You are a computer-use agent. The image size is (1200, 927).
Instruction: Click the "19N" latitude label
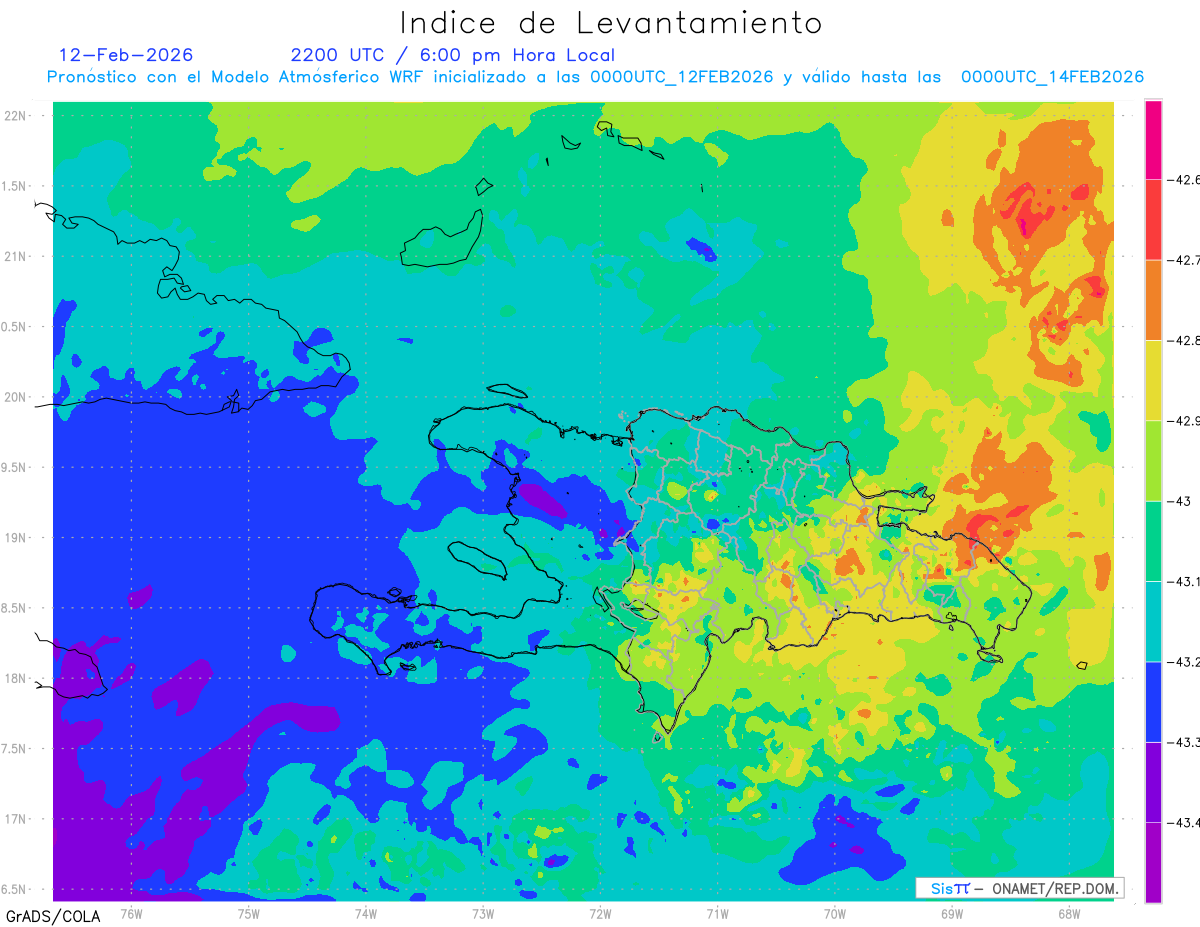pos(16,538)
